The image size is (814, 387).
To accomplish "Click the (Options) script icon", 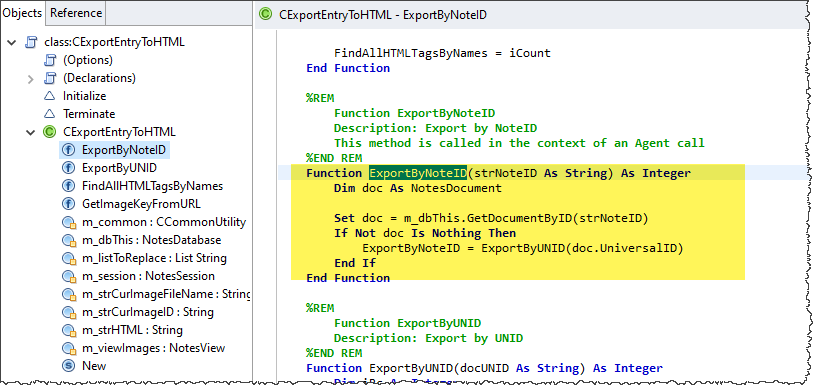I will (49, 60).
